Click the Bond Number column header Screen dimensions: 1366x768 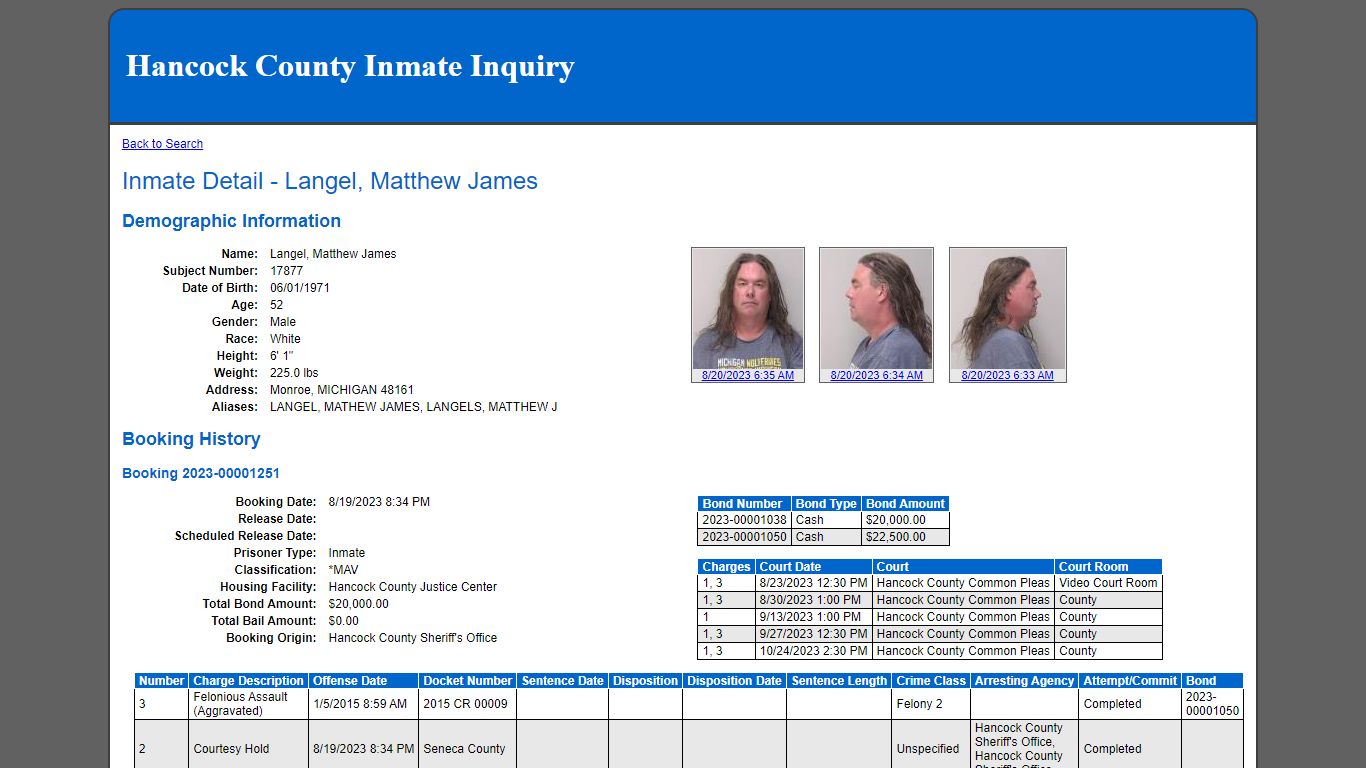coord(744,504)
